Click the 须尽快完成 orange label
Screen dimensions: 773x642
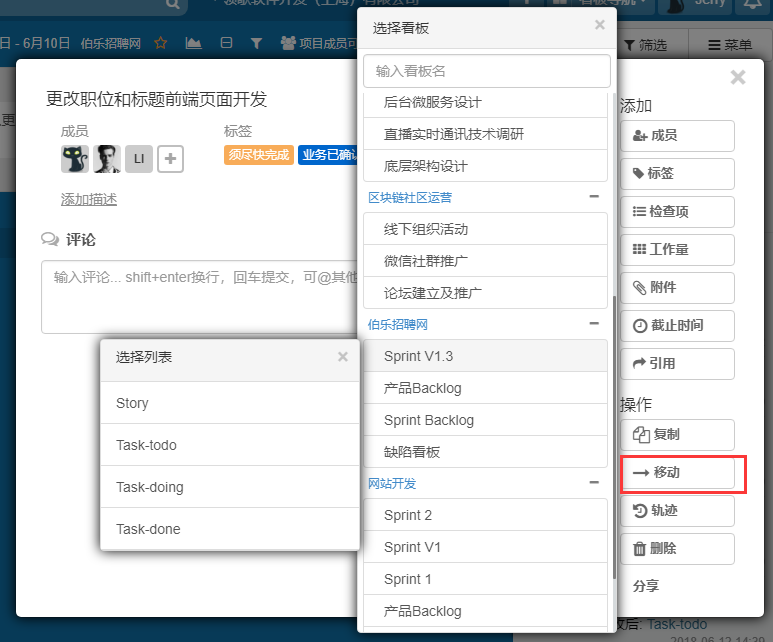[x=258, y=155]
